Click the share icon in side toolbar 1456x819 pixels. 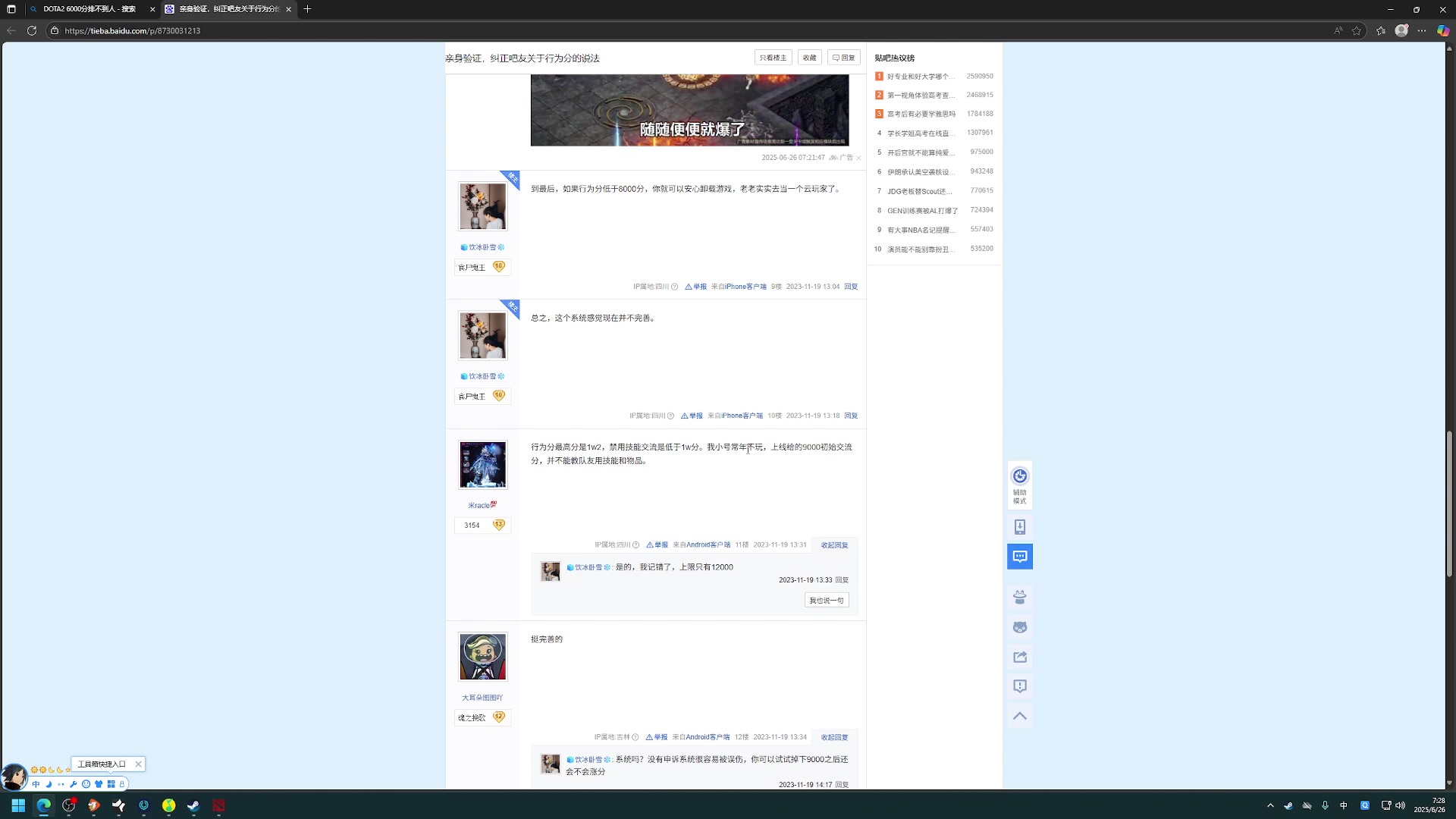pyautogui.click(x=1020, y=657)
